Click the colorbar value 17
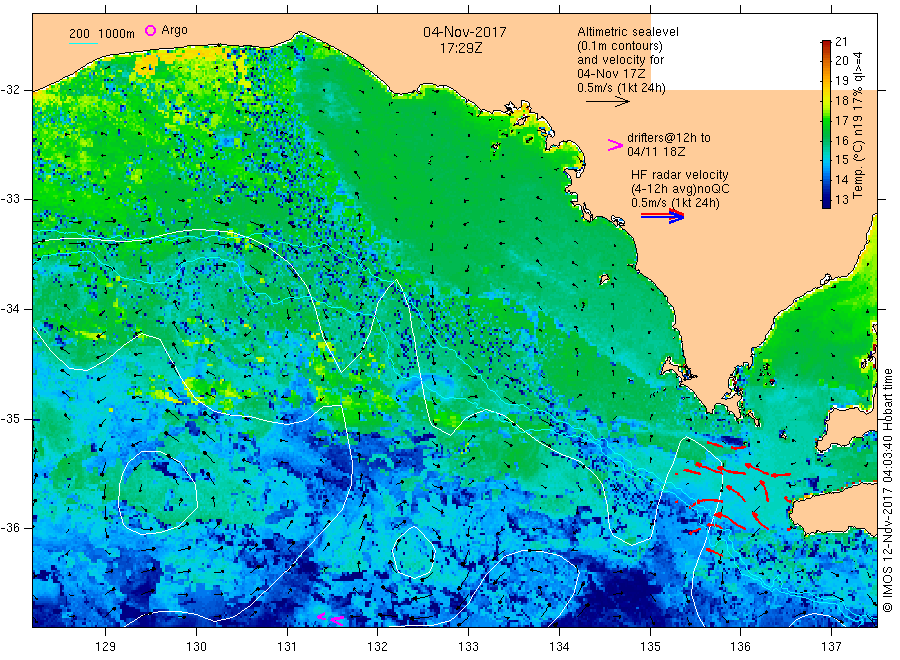Image resolution: width=900 pixels, height=660 pixels. point(841,121)
